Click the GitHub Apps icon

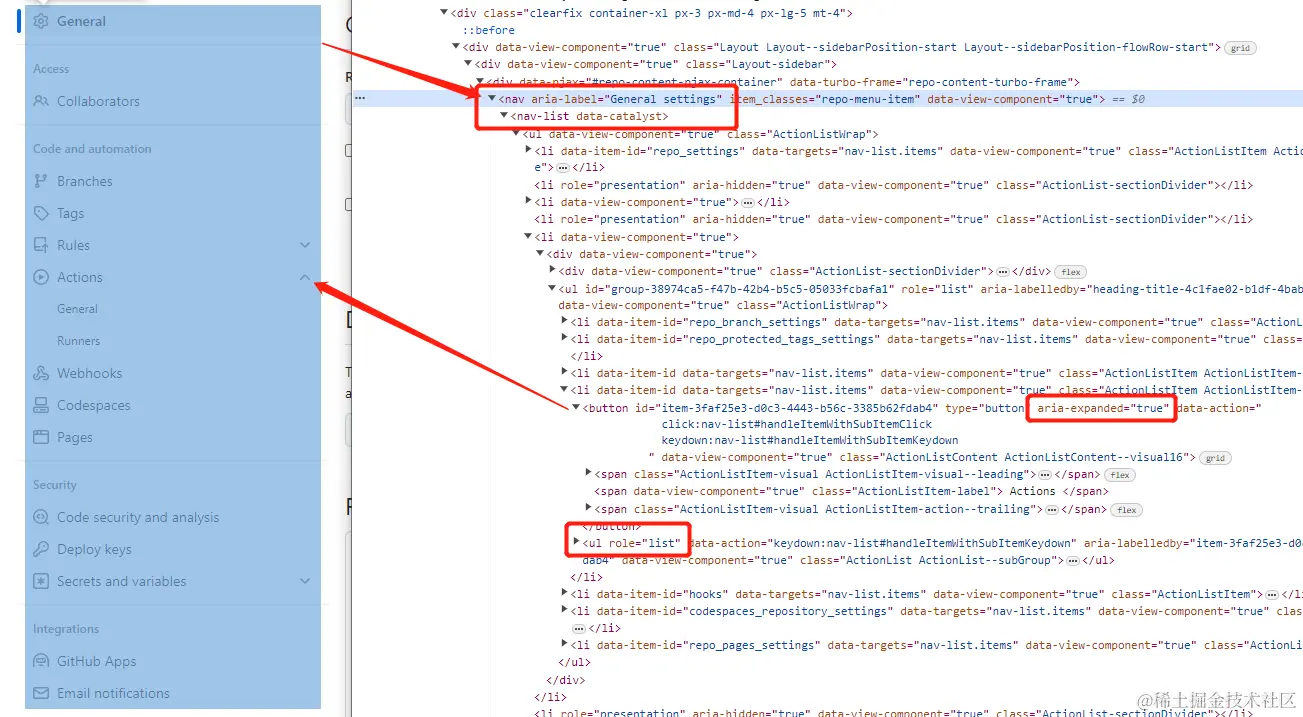[x=41, y=661]
